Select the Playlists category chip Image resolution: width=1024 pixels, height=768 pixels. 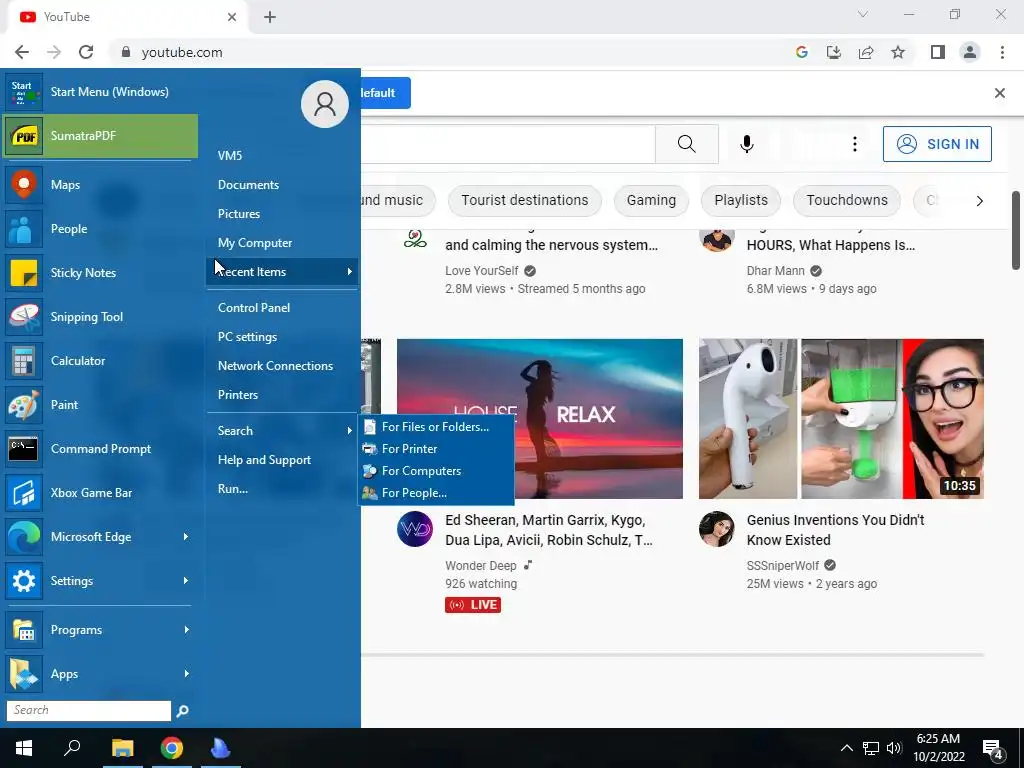click(x=741, y=200)
